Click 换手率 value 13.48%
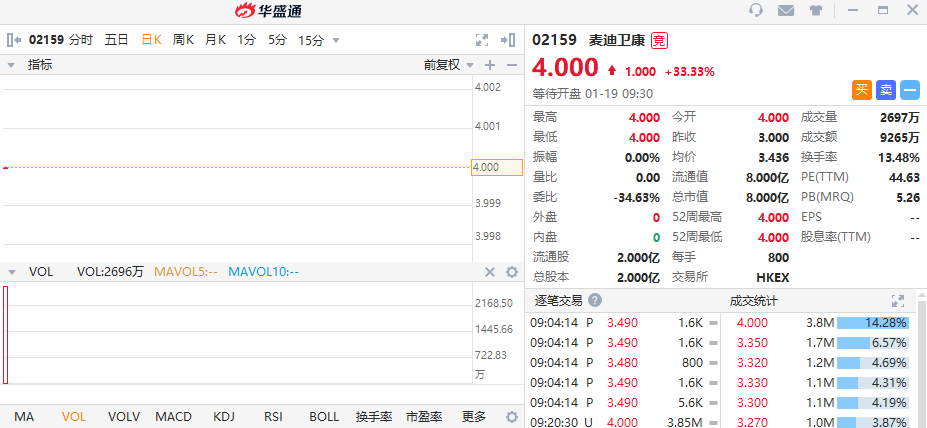This screenshot has width=927, height=428. pos(899,158)
